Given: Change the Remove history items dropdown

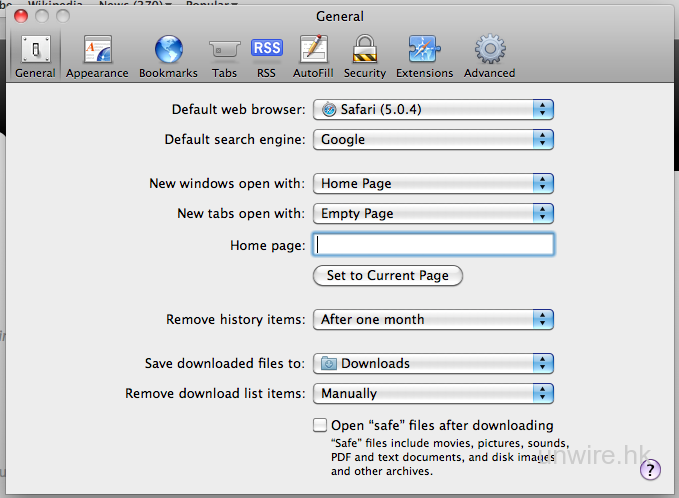Looking at the screenshot, I should [433, 320].
